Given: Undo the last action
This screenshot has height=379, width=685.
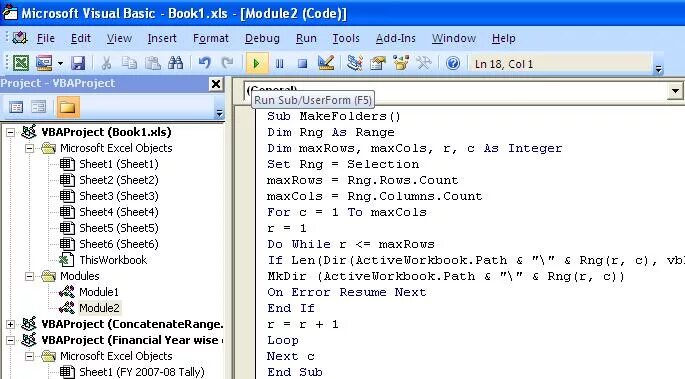Looking at the screenshot, I should pos(204,63).
